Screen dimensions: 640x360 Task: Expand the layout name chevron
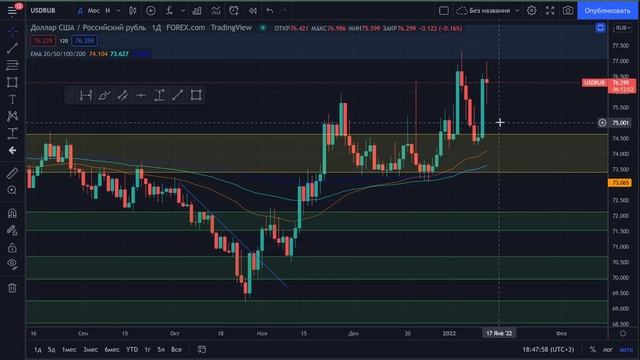coord(517,11)
